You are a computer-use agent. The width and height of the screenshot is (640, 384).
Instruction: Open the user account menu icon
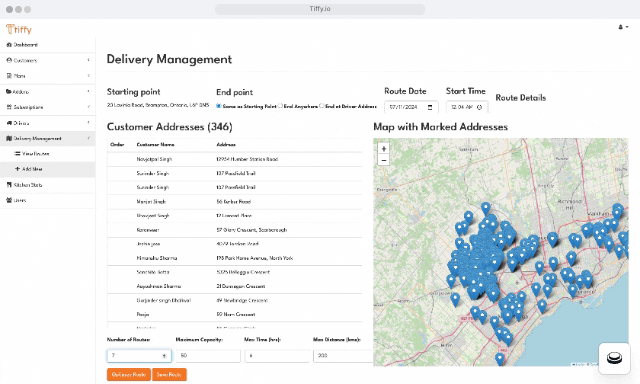click(x=623, y=27)
